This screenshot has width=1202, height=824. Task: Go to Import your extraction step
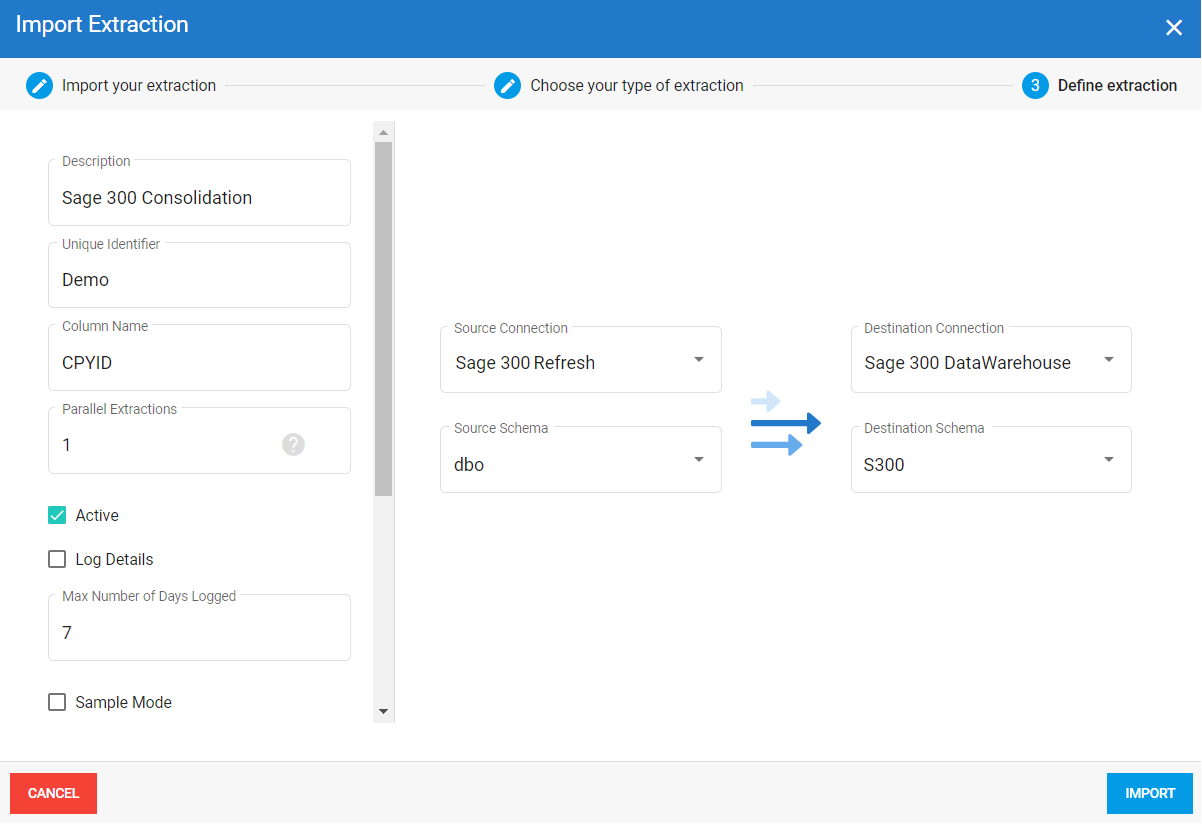tap(138, 86)
